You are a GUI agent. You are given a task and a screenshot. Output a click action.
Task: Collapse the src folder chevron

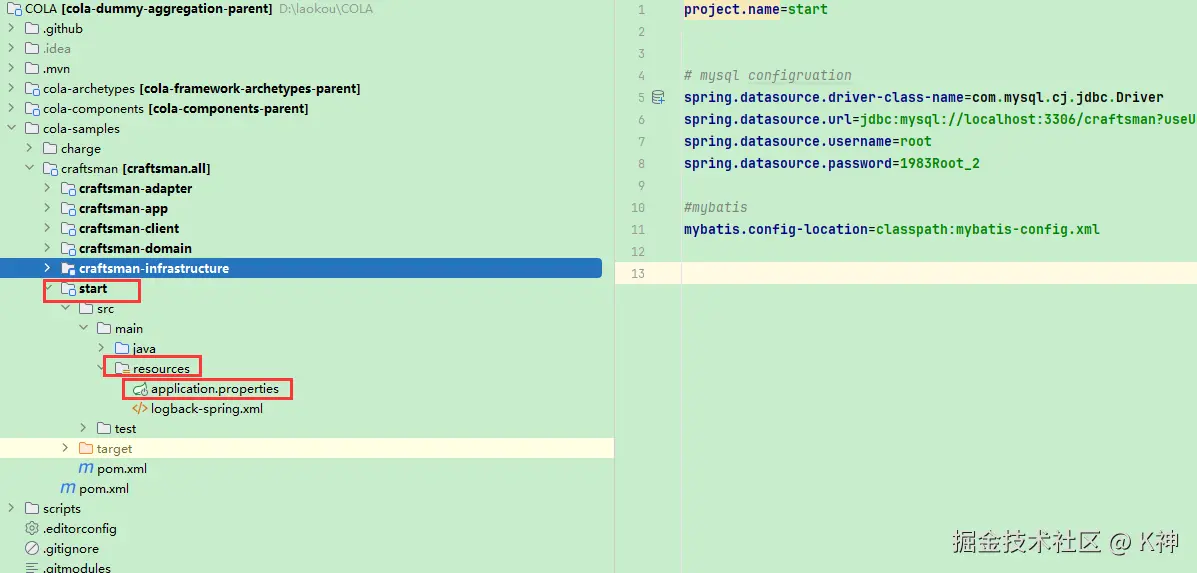click(65, 308)
